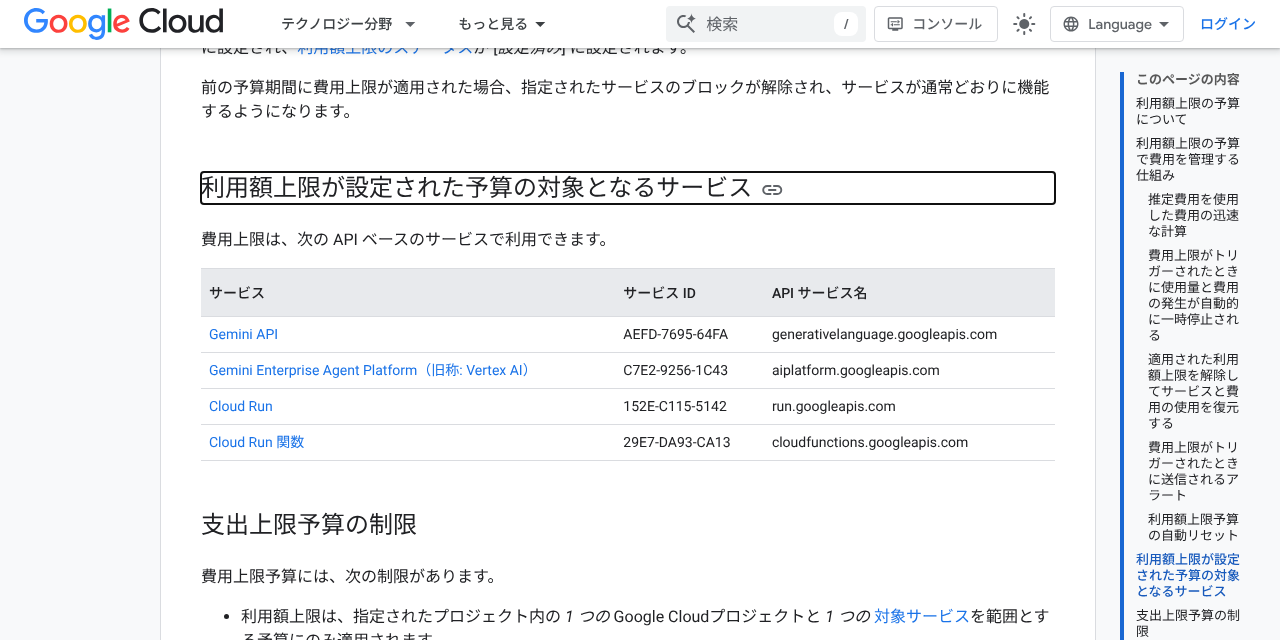The image size is (1280, 640).
Task: Copy link icon next to section heading
Action: click(772, 189)
